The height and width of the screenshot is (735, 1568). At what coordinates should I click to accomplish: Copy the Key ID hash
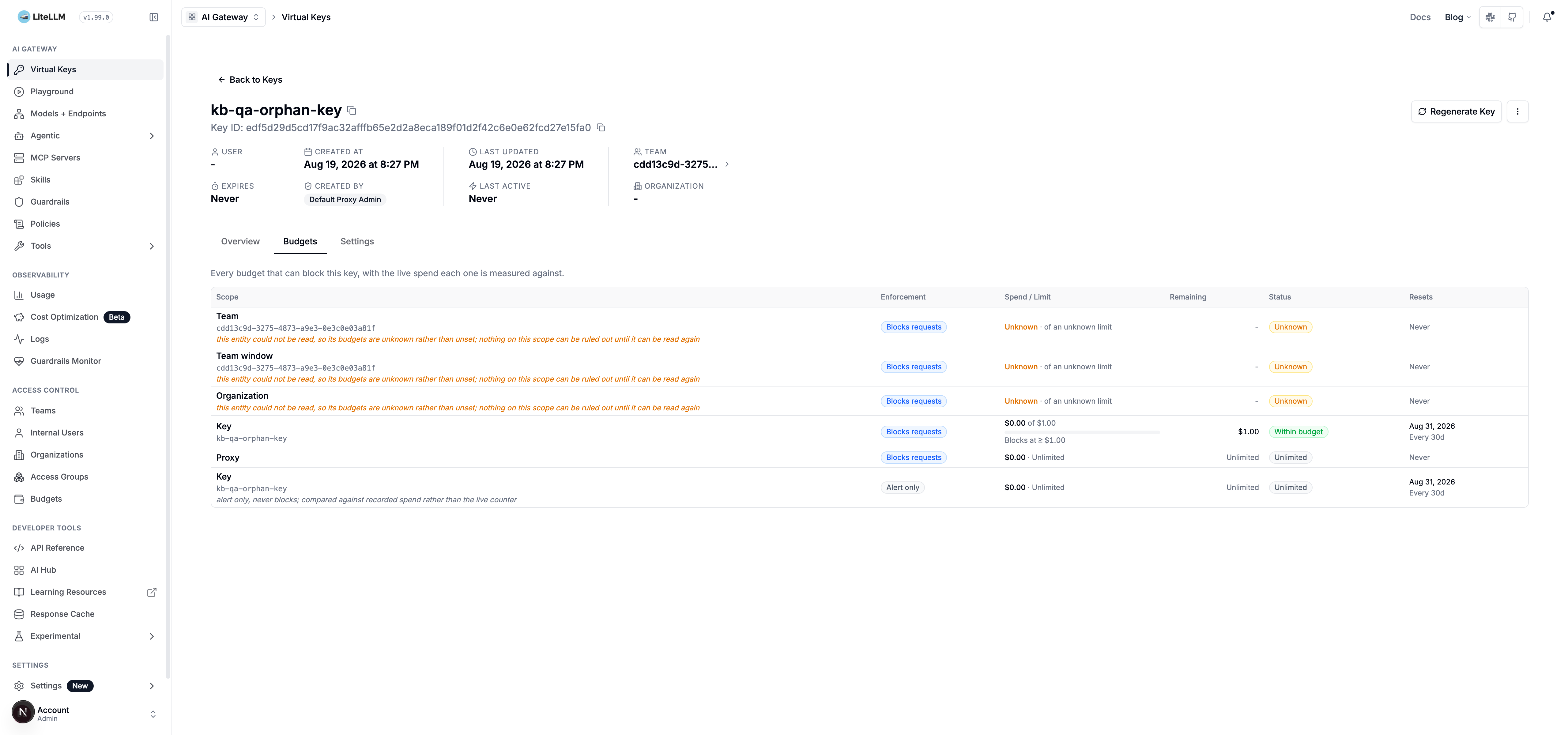click(x=601, y=127)
